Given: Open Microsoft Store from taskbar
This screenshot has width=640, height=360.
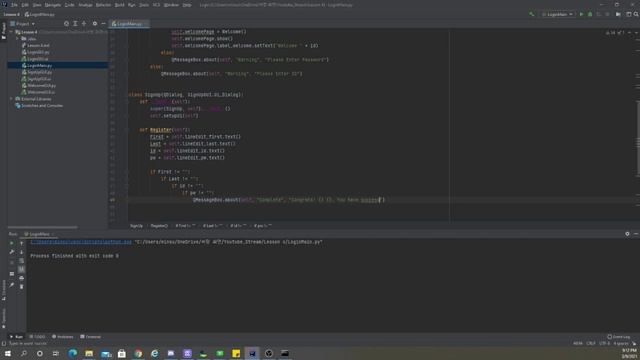Looking at the screenshot, I should coord(122,353).
